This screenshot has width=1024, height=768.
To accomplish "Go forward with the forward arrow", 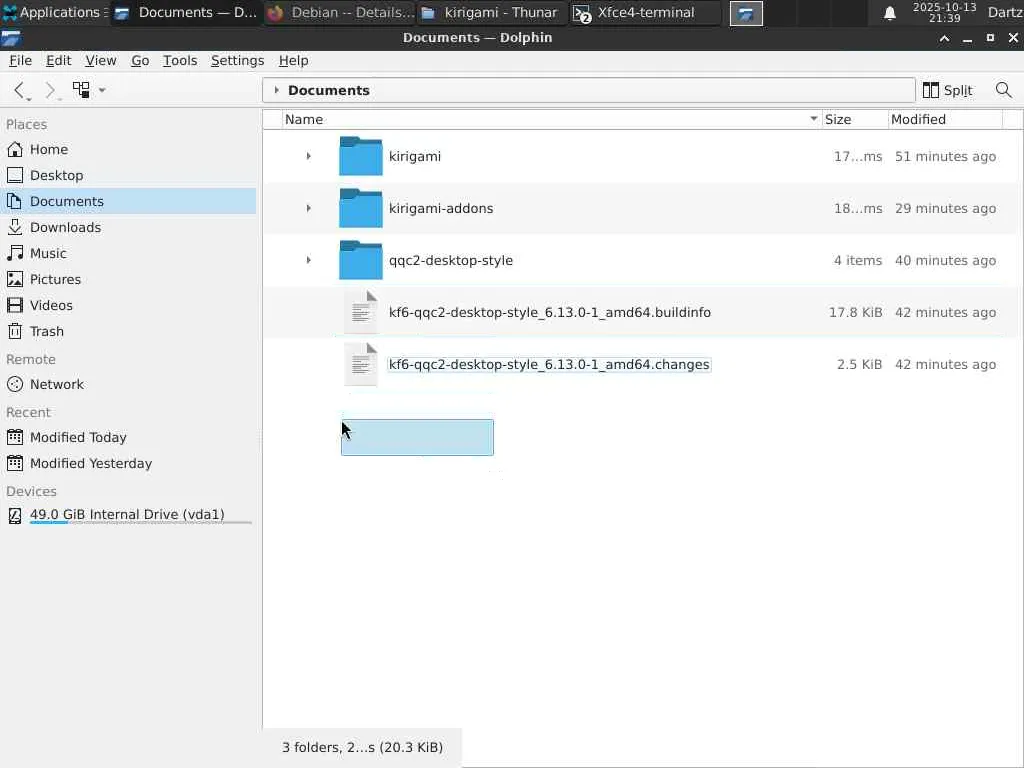I will (50, 89).
